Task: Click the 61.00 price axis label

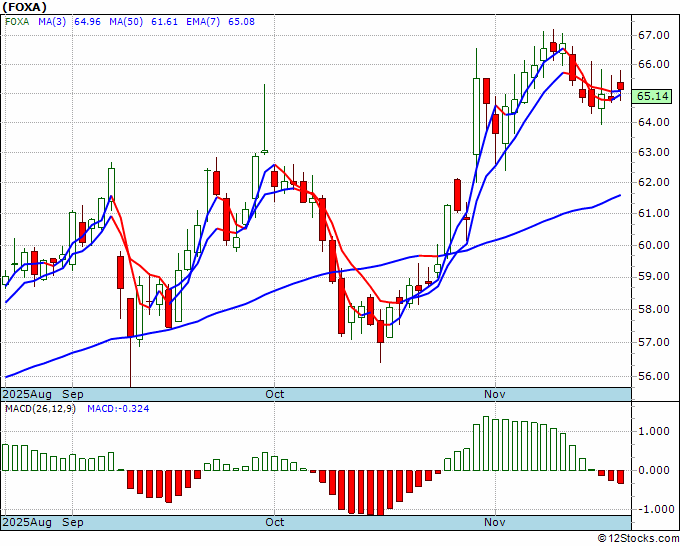Action: coord(654,213)
